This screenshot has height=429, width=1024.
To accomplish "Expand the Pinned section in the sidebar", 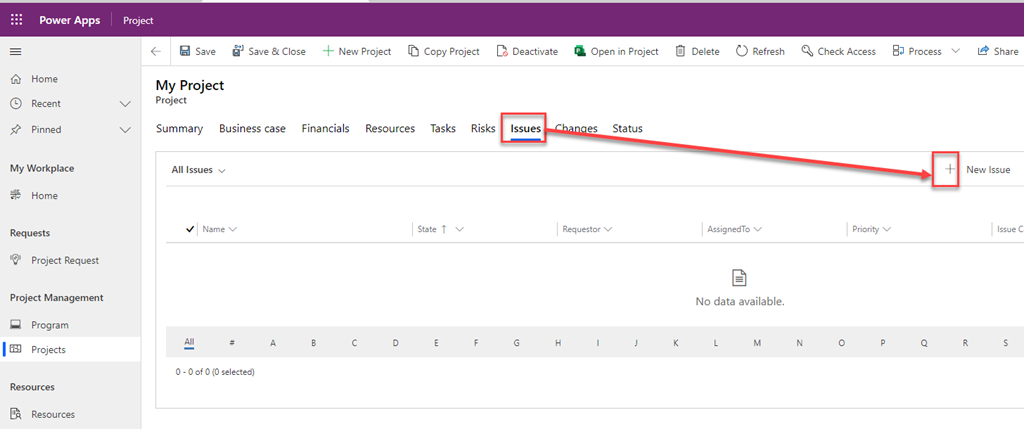I will point(125,130).
